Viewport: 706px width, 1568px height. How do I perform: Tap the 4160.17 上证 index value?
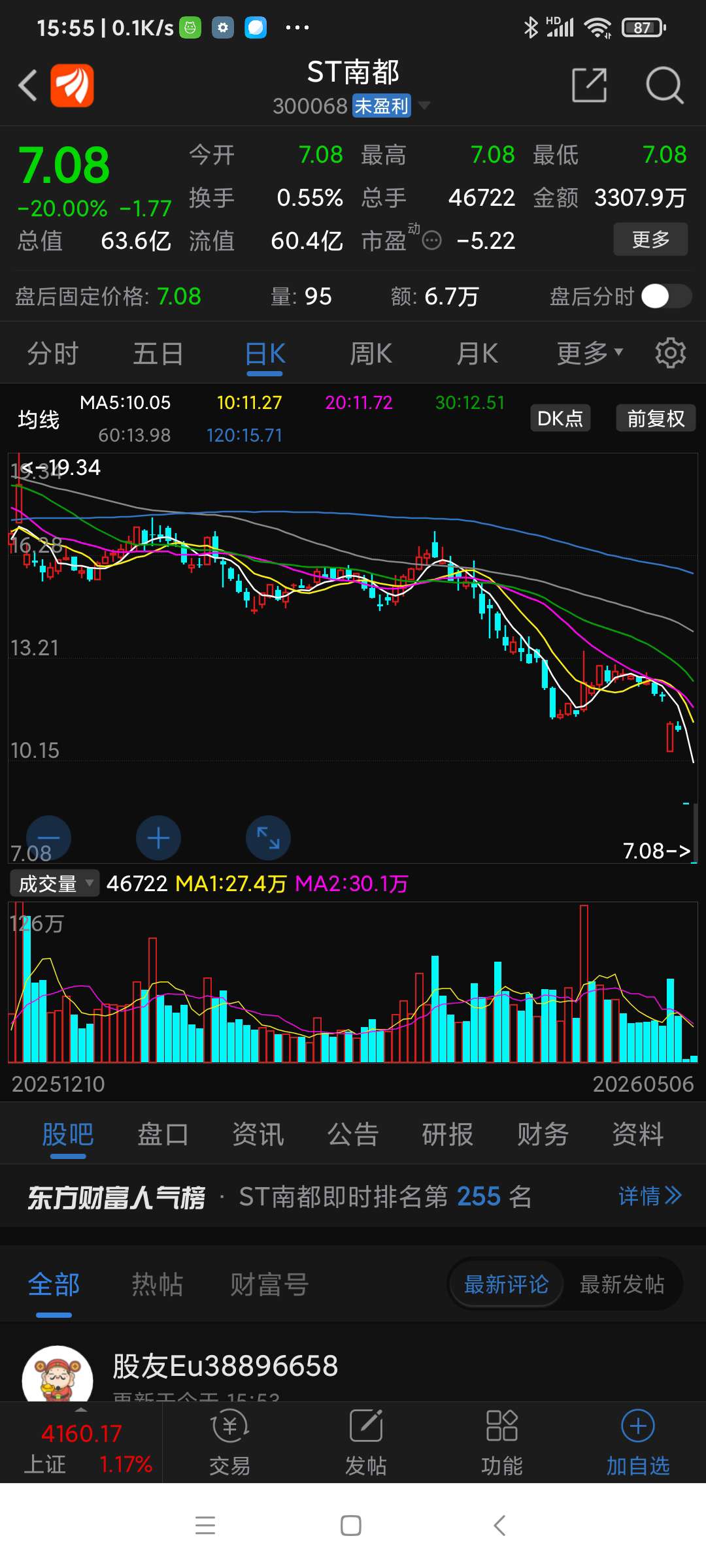tap(82, 1433)
